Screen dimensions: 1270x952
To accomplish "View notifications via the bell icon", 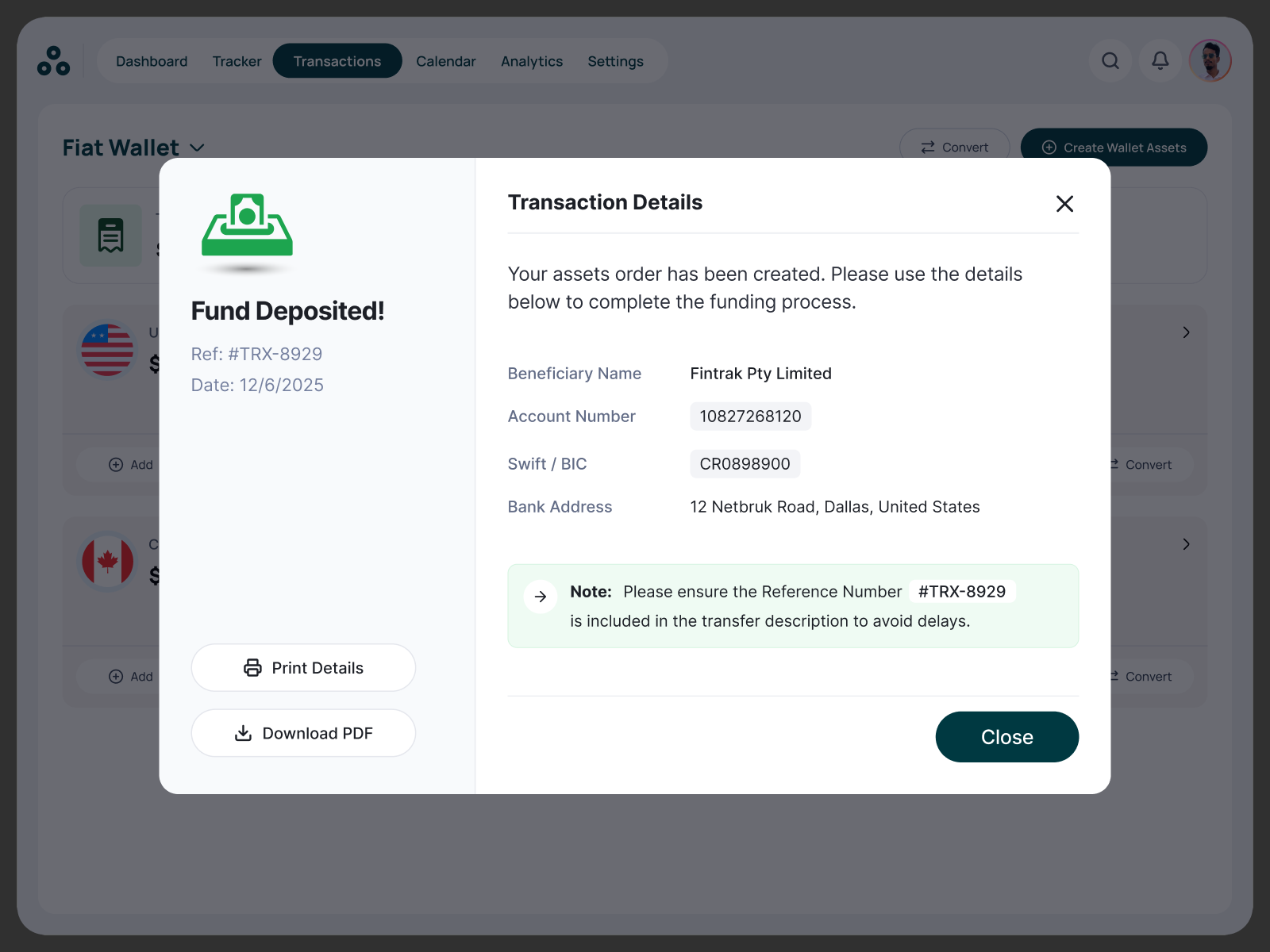I will 1160,61.
